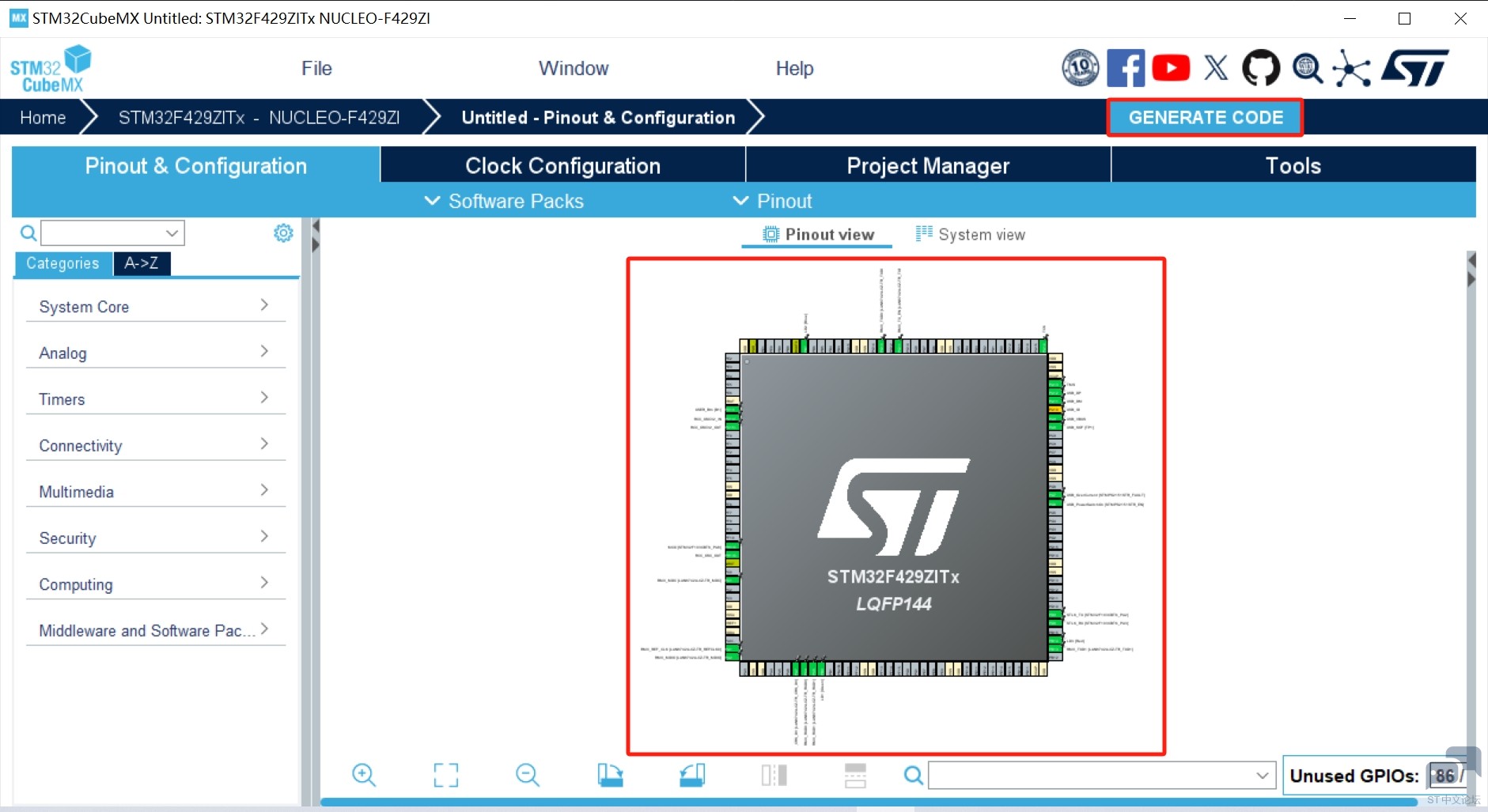Viewport: 1488px width, 812px height.
Task: Open the GitHub icon link
Action: coord(1261,68)
